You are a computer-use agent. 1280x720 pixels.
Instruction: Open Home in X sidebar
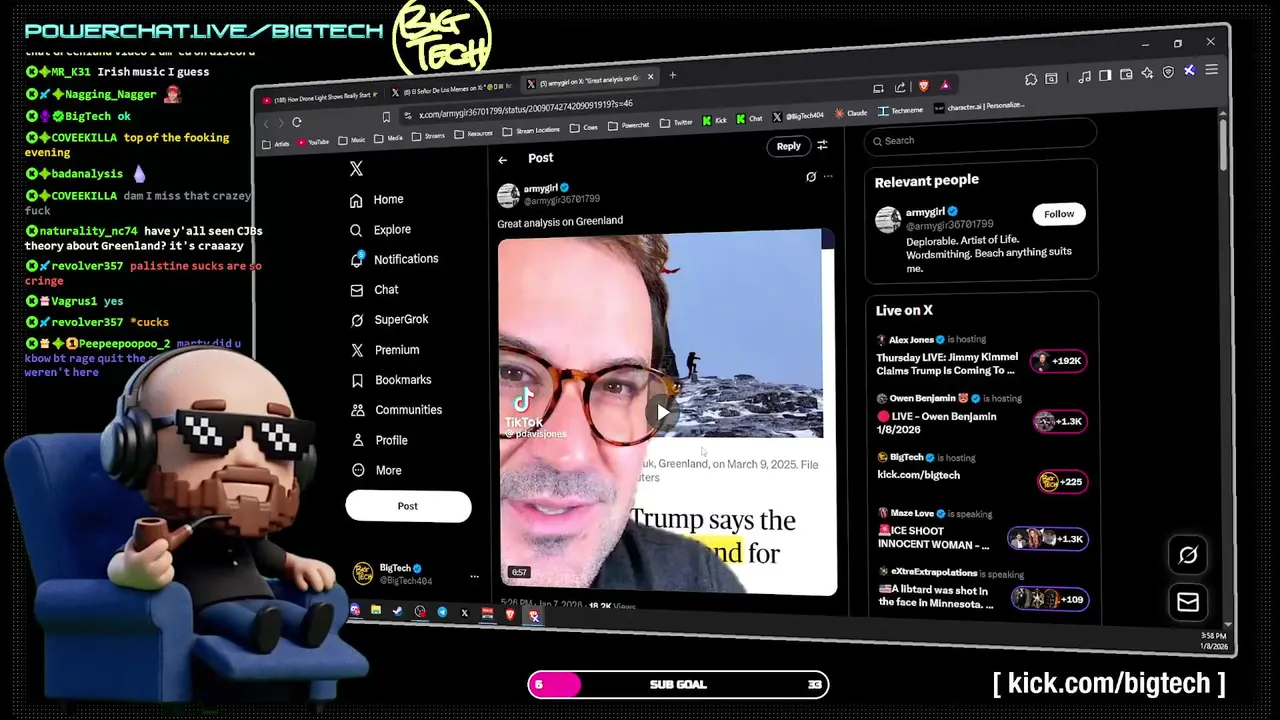pos(377,199)
